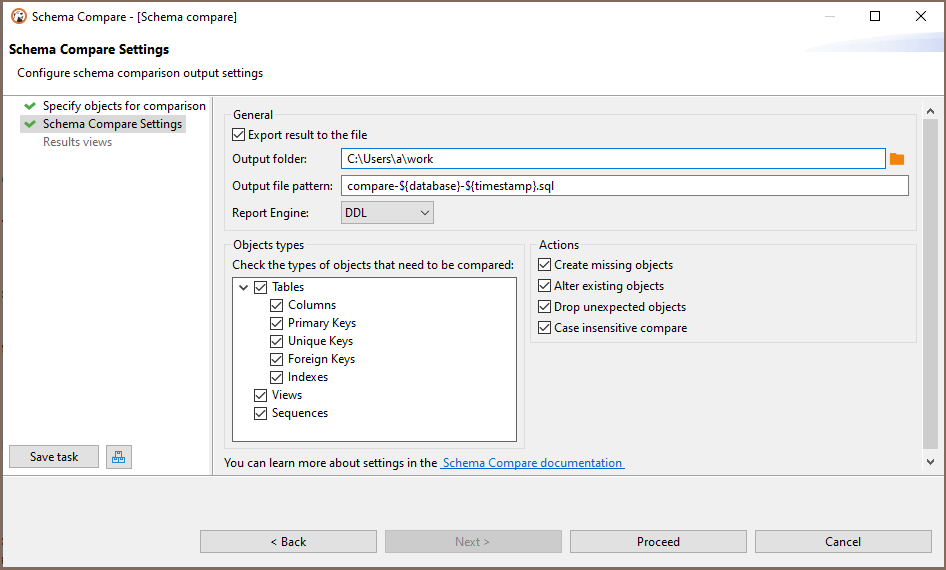Click the vertical scrollbar track
946x570 pixels.
930,283
